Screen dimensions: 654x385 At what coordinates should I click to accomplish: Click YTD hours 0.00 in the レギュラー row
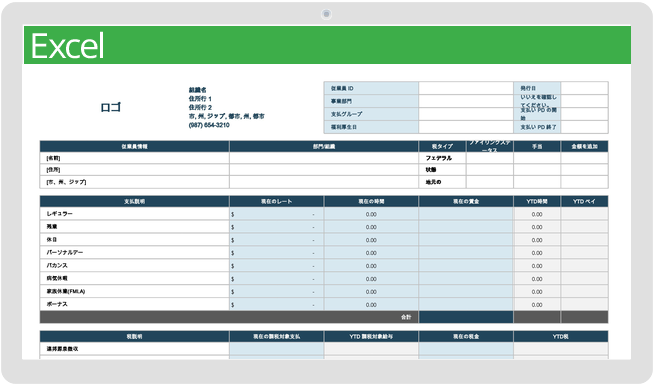coord(537,214)
